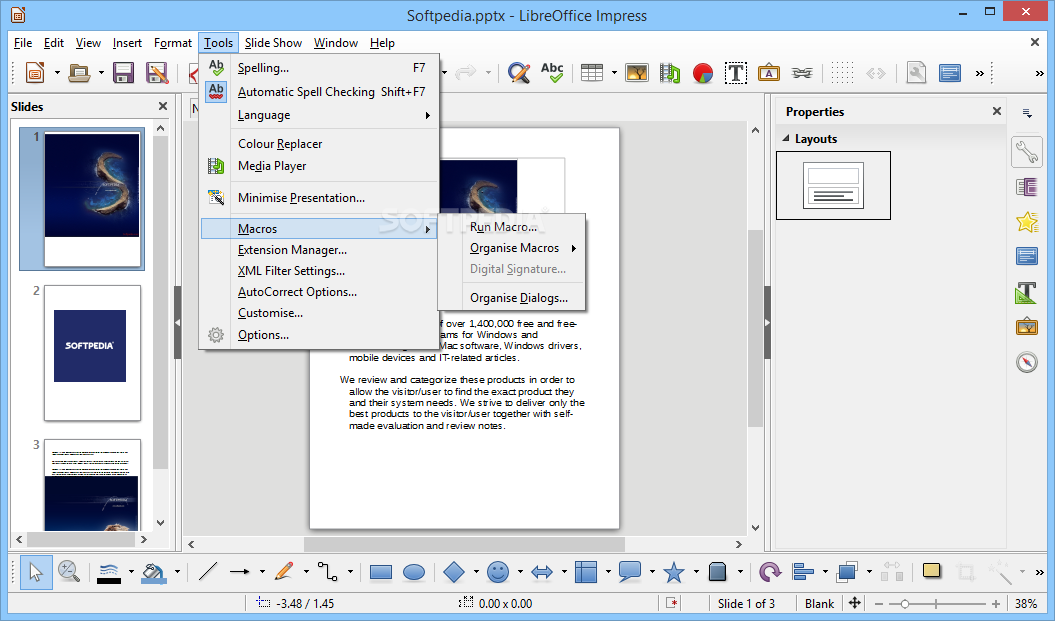Open line color dropdown arrow
This screenshot has width=1055, height=621.
(131, 572)
